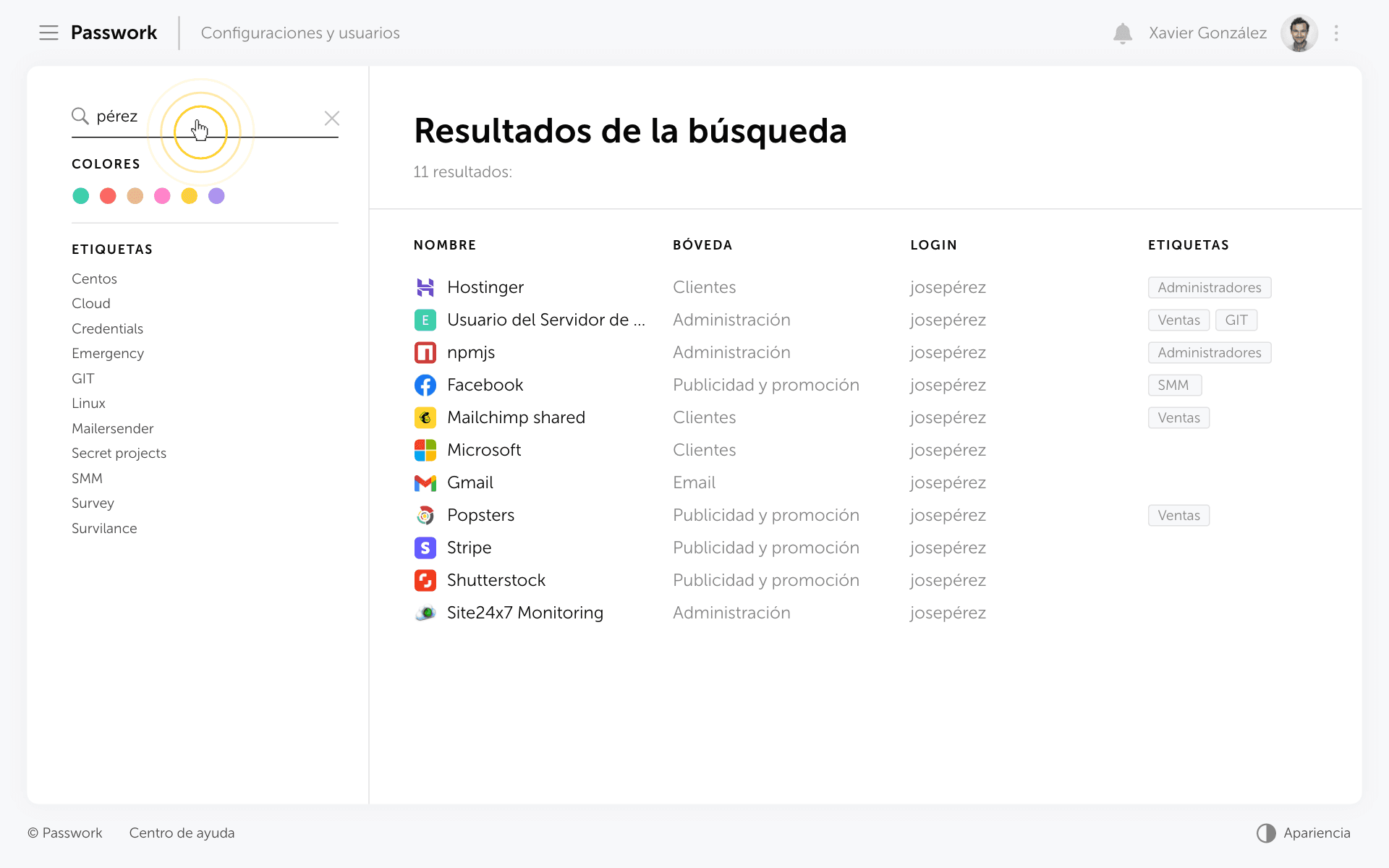Click Xavier González profile avatar
This screenshot has height=868, width=1389.
click(x=1299, y=33)
